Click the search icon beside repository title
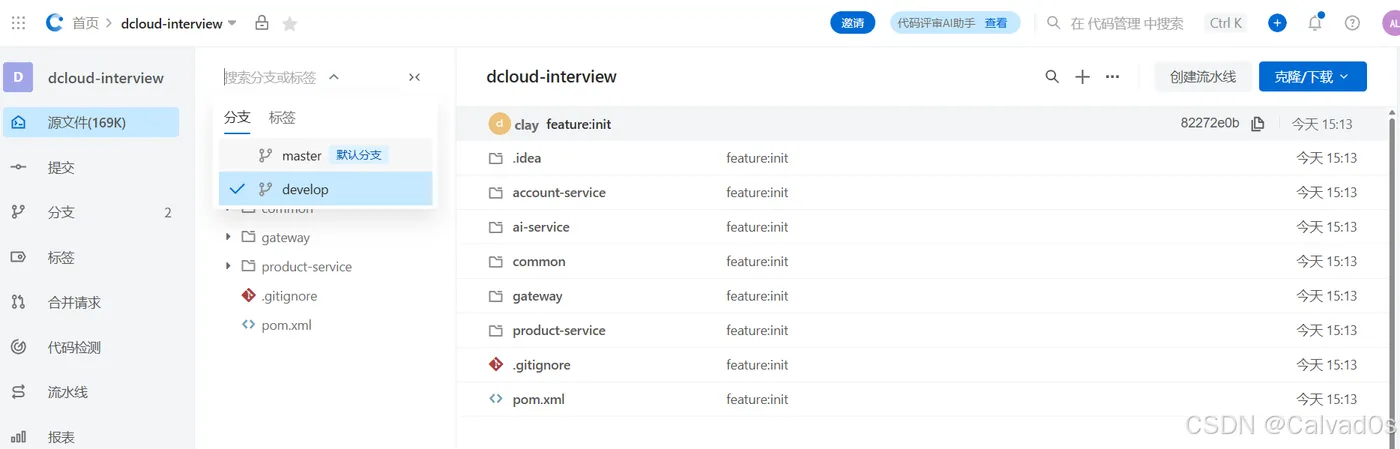 pos(1052,77)
